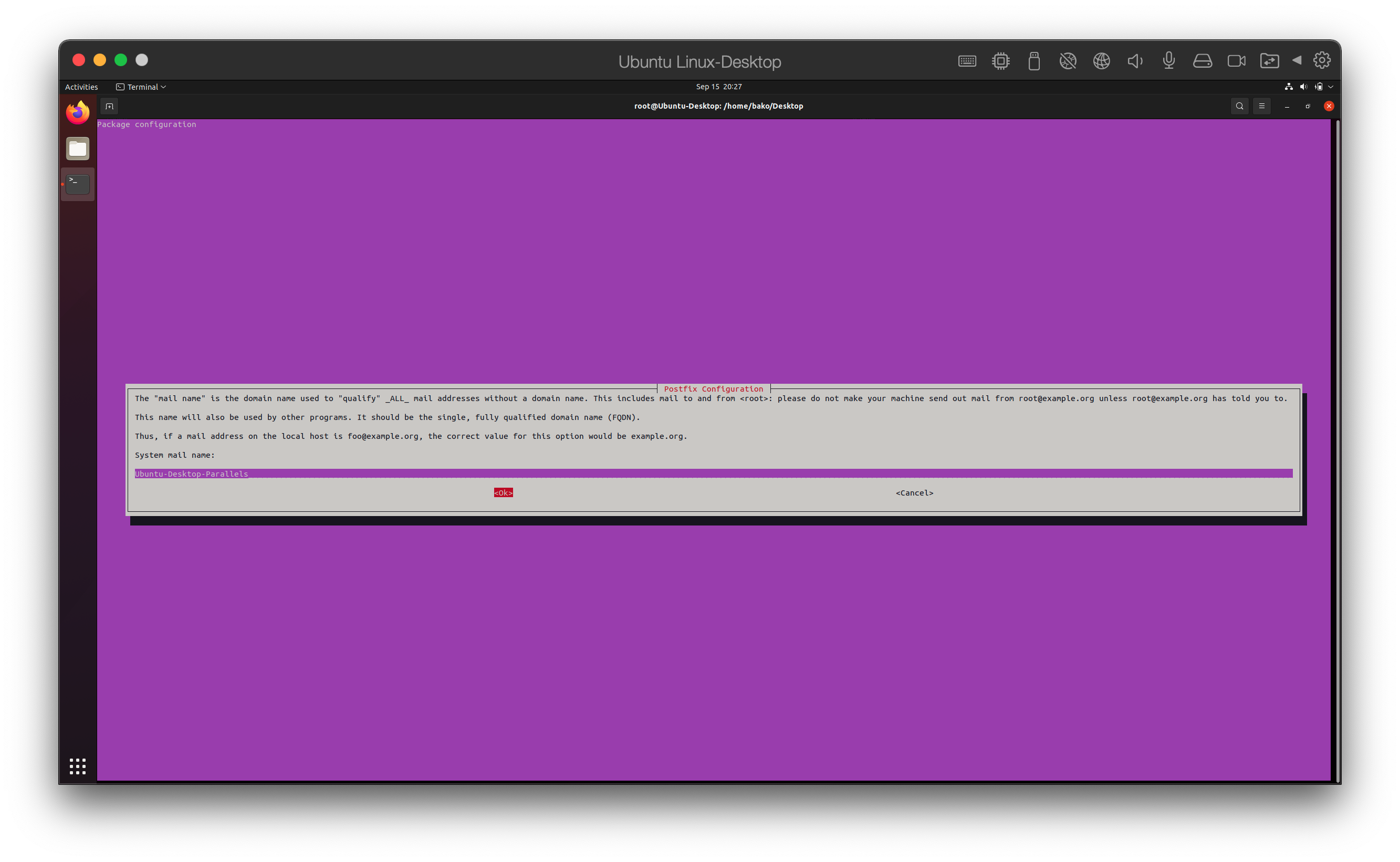Screen dimensions: 1400x862
Task: Click the volume icon in top bar
Action: pyautogui.click(x=1303, y=87)
